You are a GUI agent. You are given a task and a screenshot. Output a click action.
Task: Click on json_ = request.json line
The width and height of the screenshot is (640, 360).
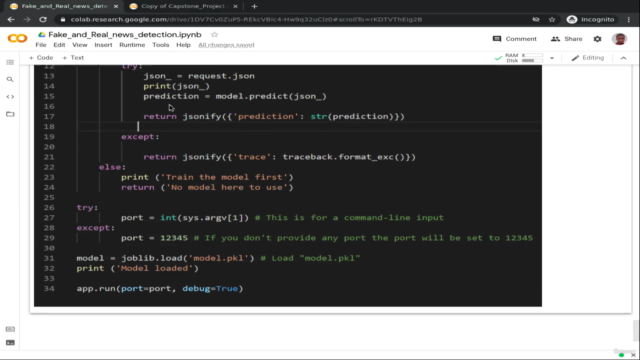click(199, 76)
